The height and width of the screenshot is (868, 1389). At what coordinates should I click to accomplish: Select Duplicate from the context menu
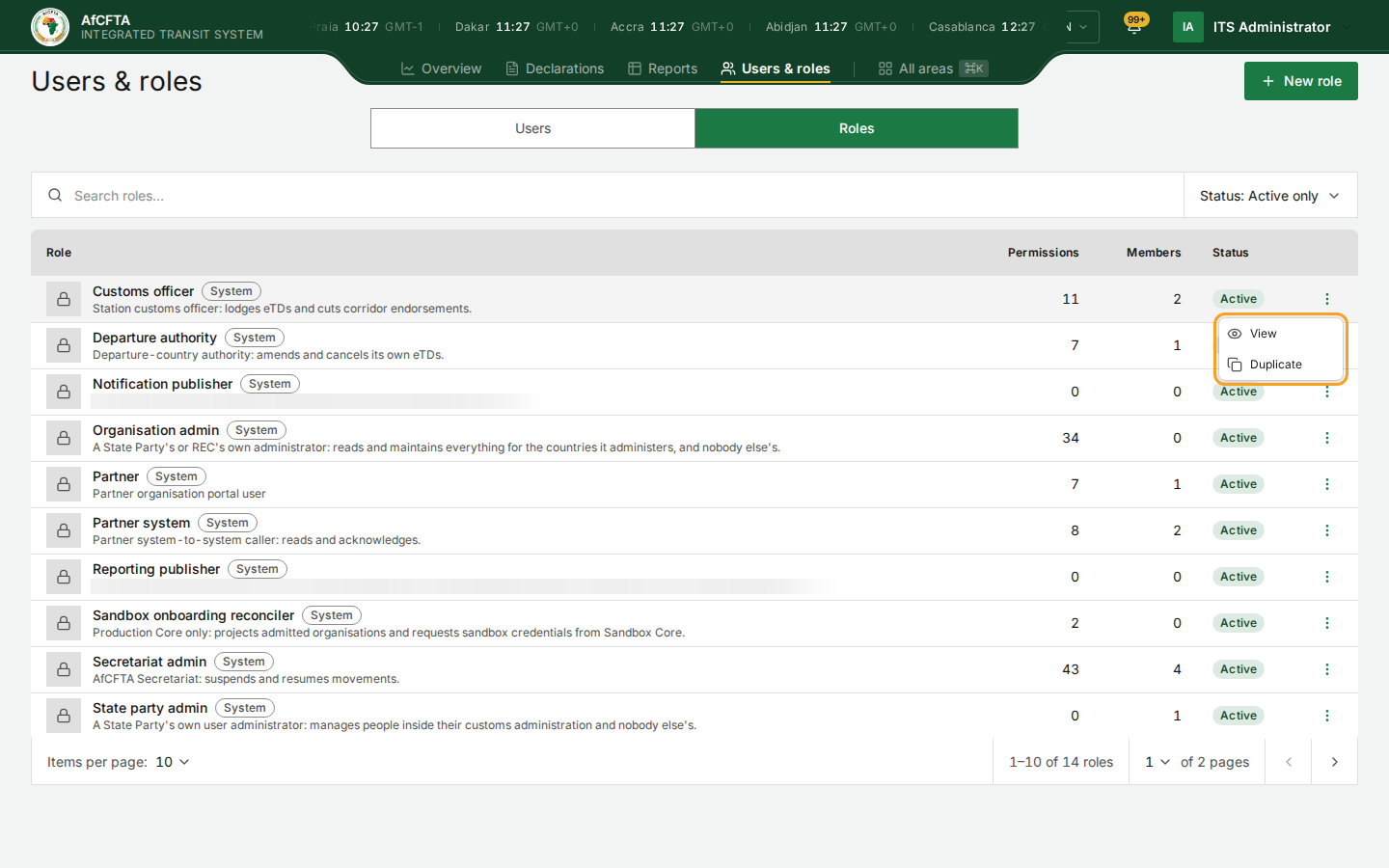1281,365
